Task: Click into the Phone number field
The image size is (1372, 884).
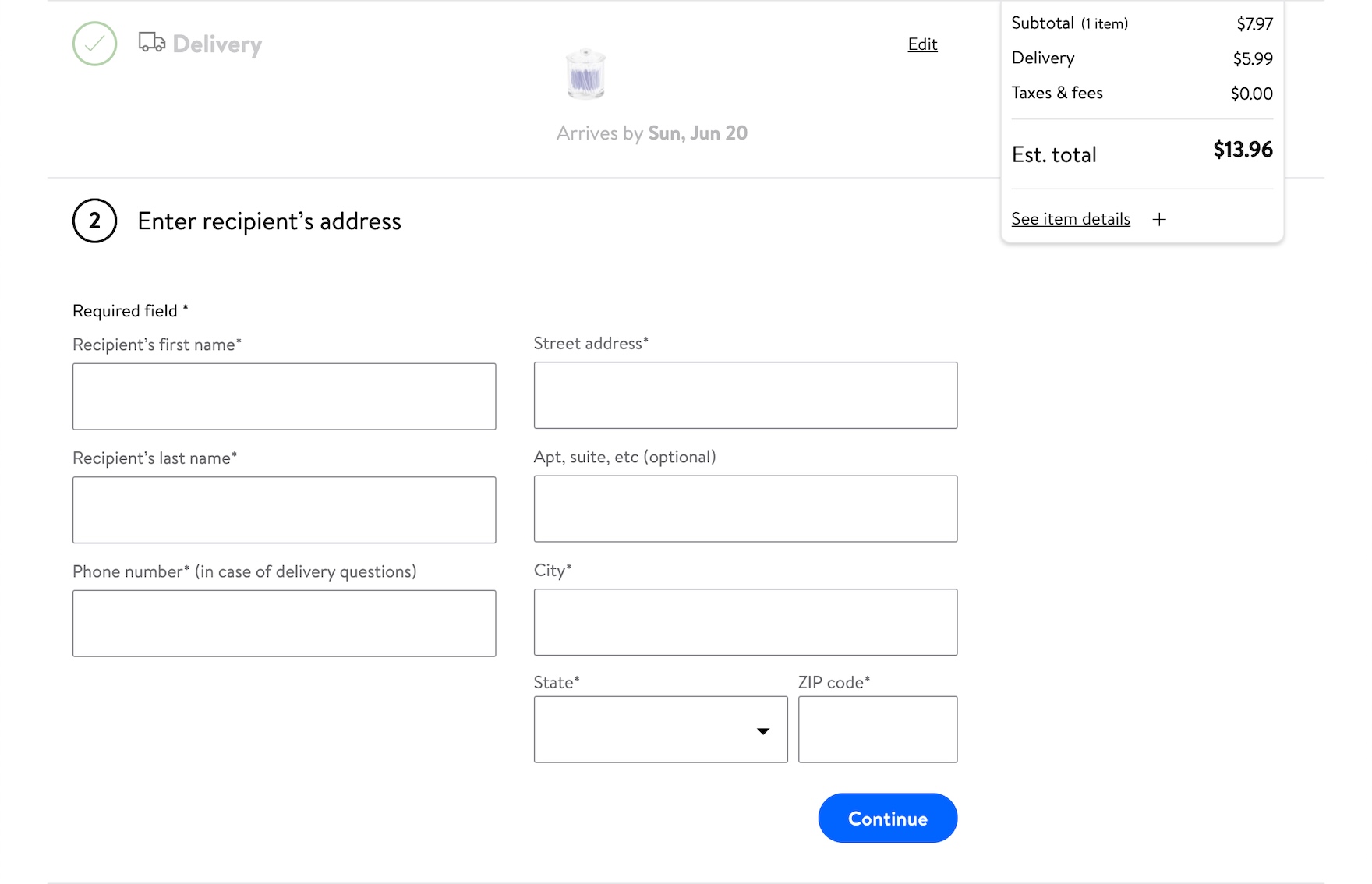Action: [x=284, y=624]
